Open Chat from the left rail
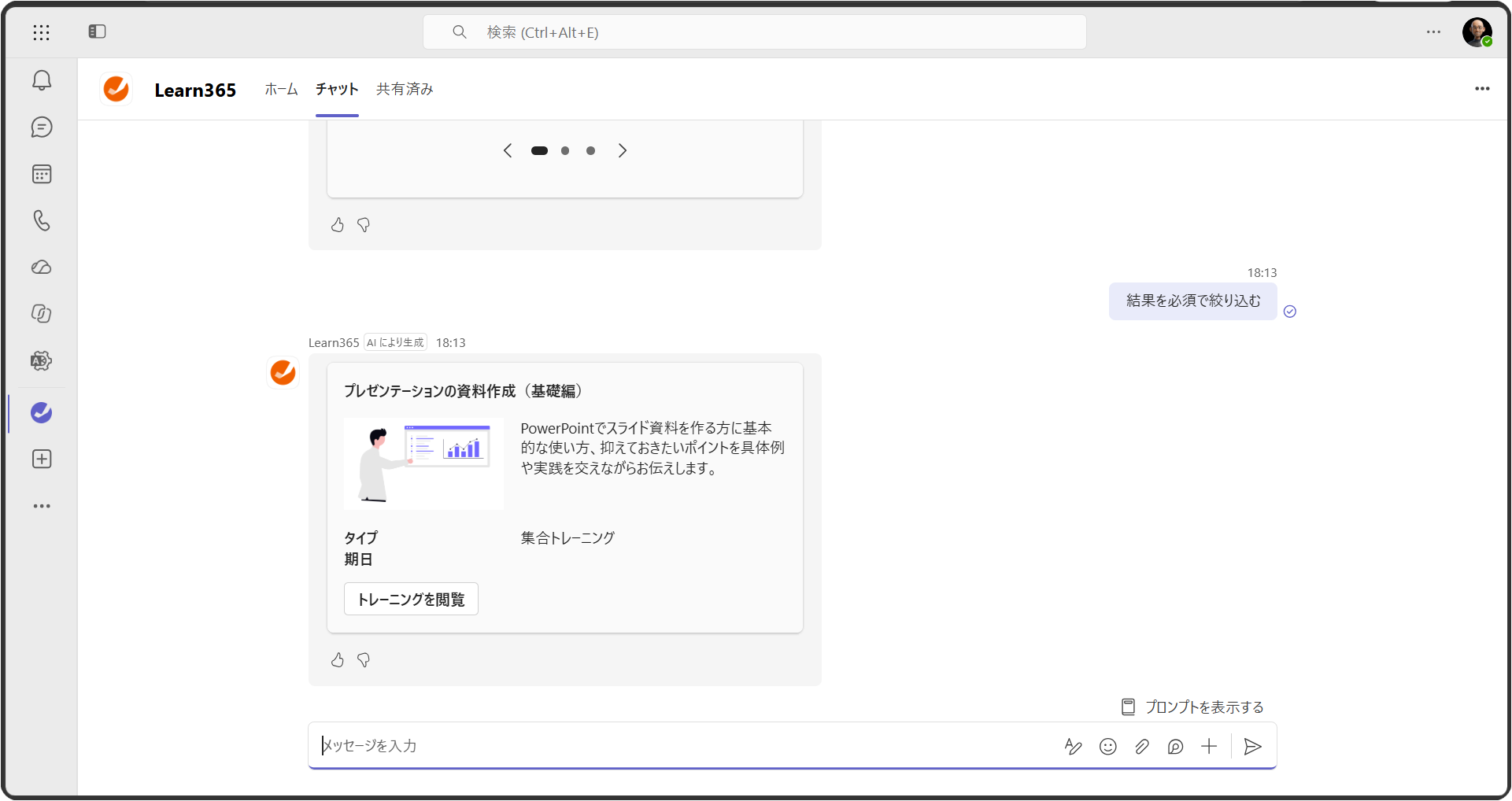Screen dimensions: 1512x801 (x=42, y=127)
